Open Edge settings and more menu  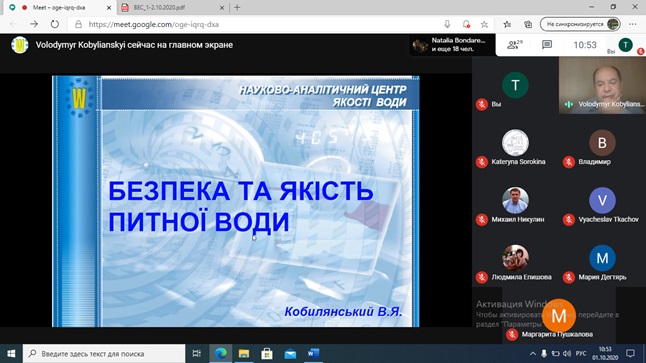click(633, 24)
